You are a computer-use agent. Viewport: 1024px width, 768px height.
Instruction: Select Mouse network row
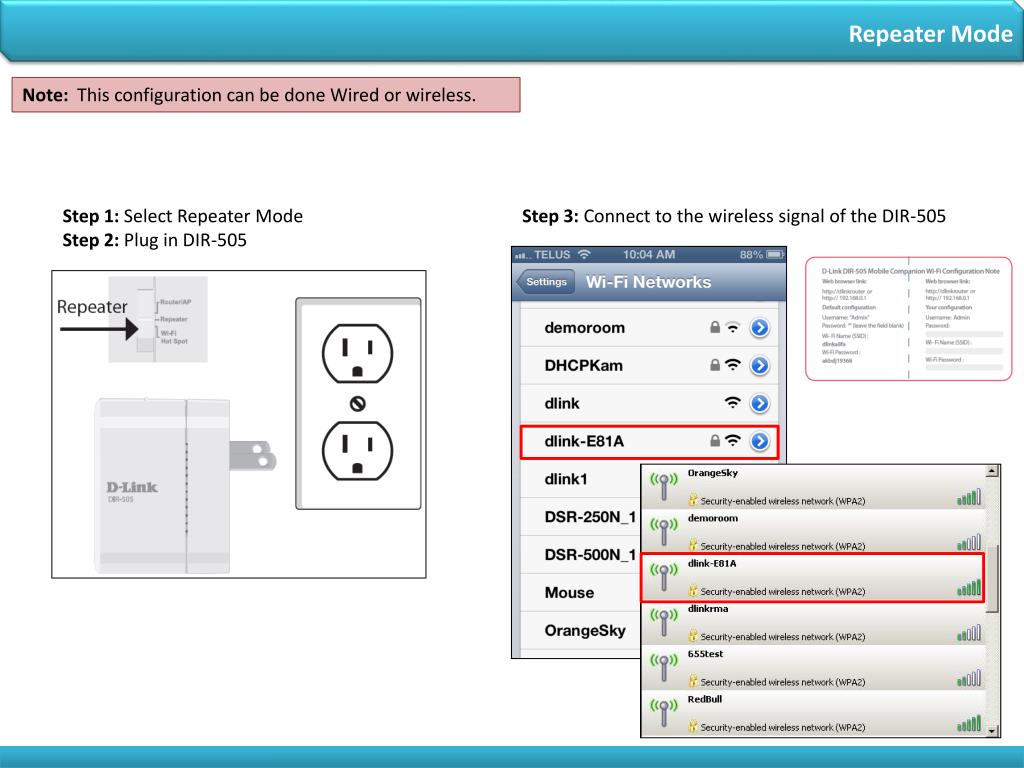pos(581,593)
